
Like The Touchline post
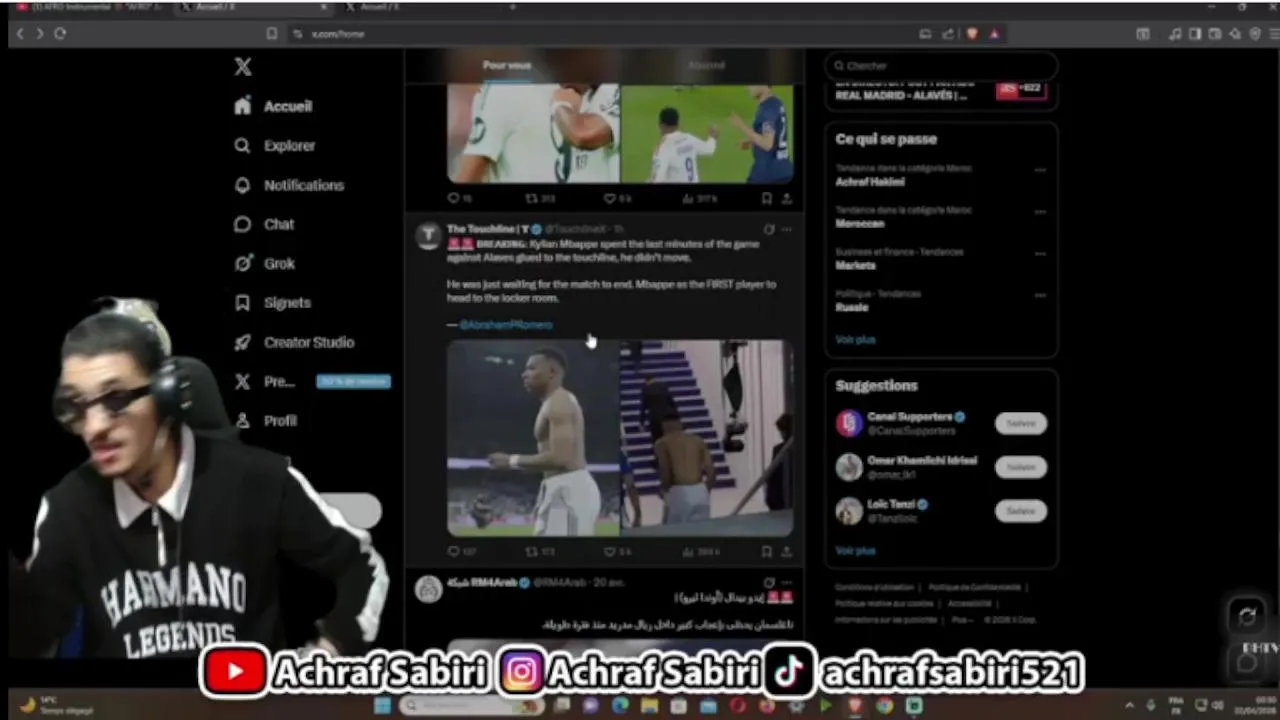(617, 552)
